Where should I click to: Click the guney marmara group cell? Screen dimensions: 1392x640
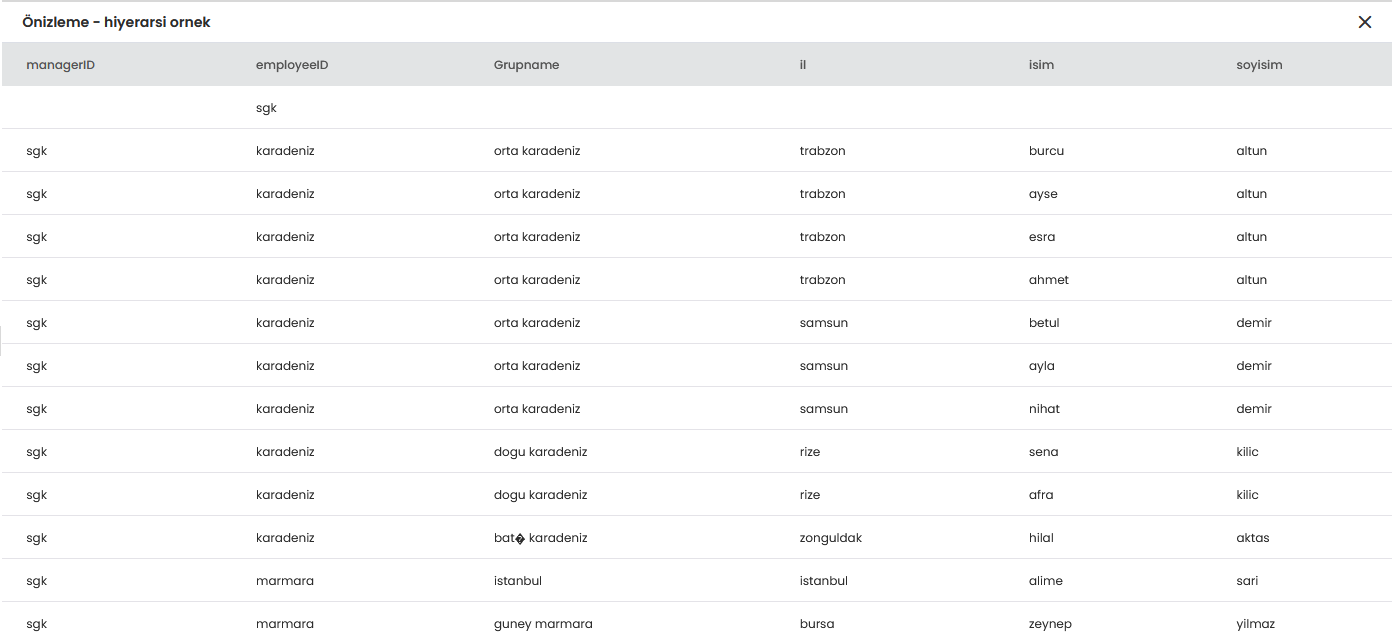(x=543, y=624)
